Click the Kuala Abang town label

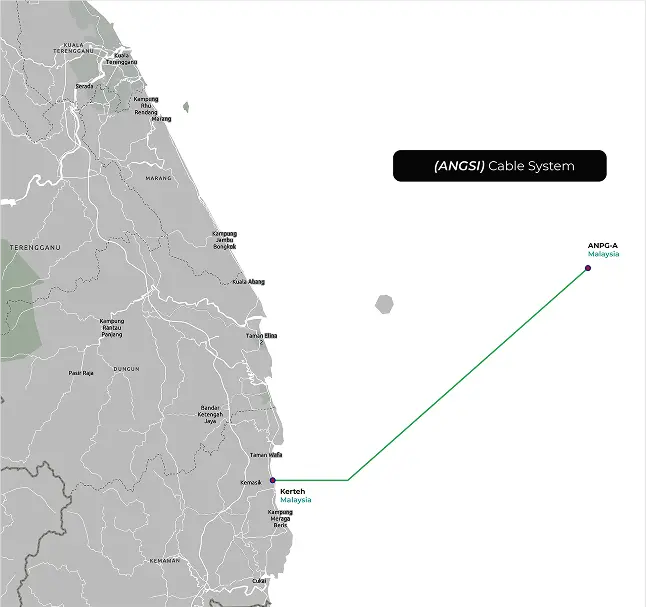248,282
